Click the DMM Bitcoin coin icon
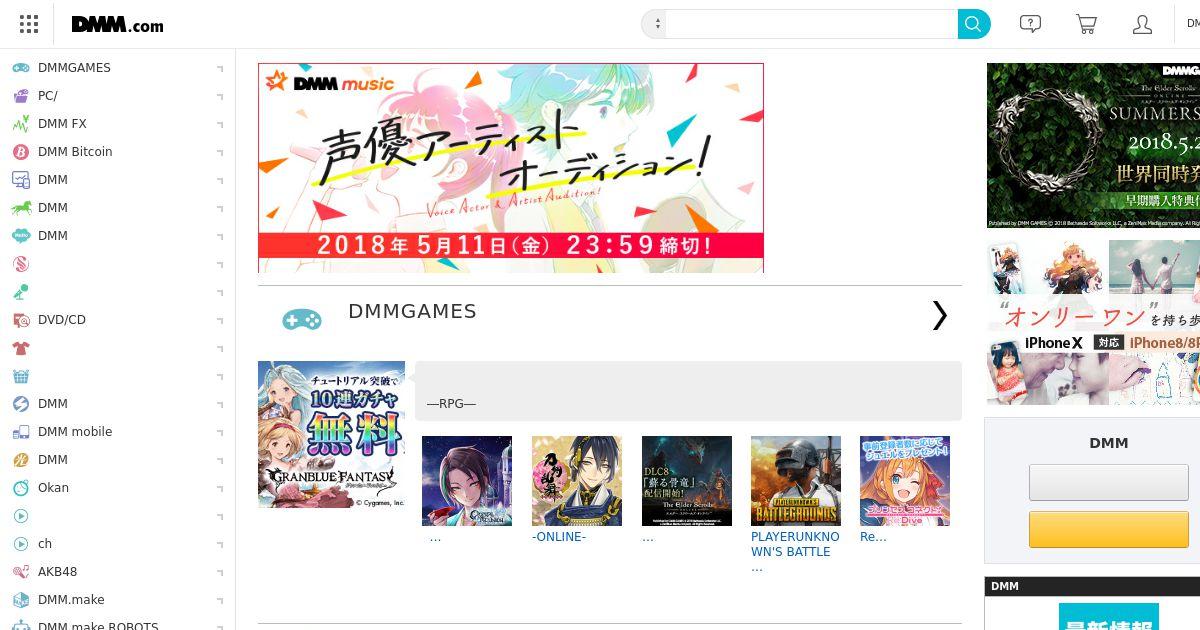Viewport: 1200px width, 630px height. pos(21,152)
